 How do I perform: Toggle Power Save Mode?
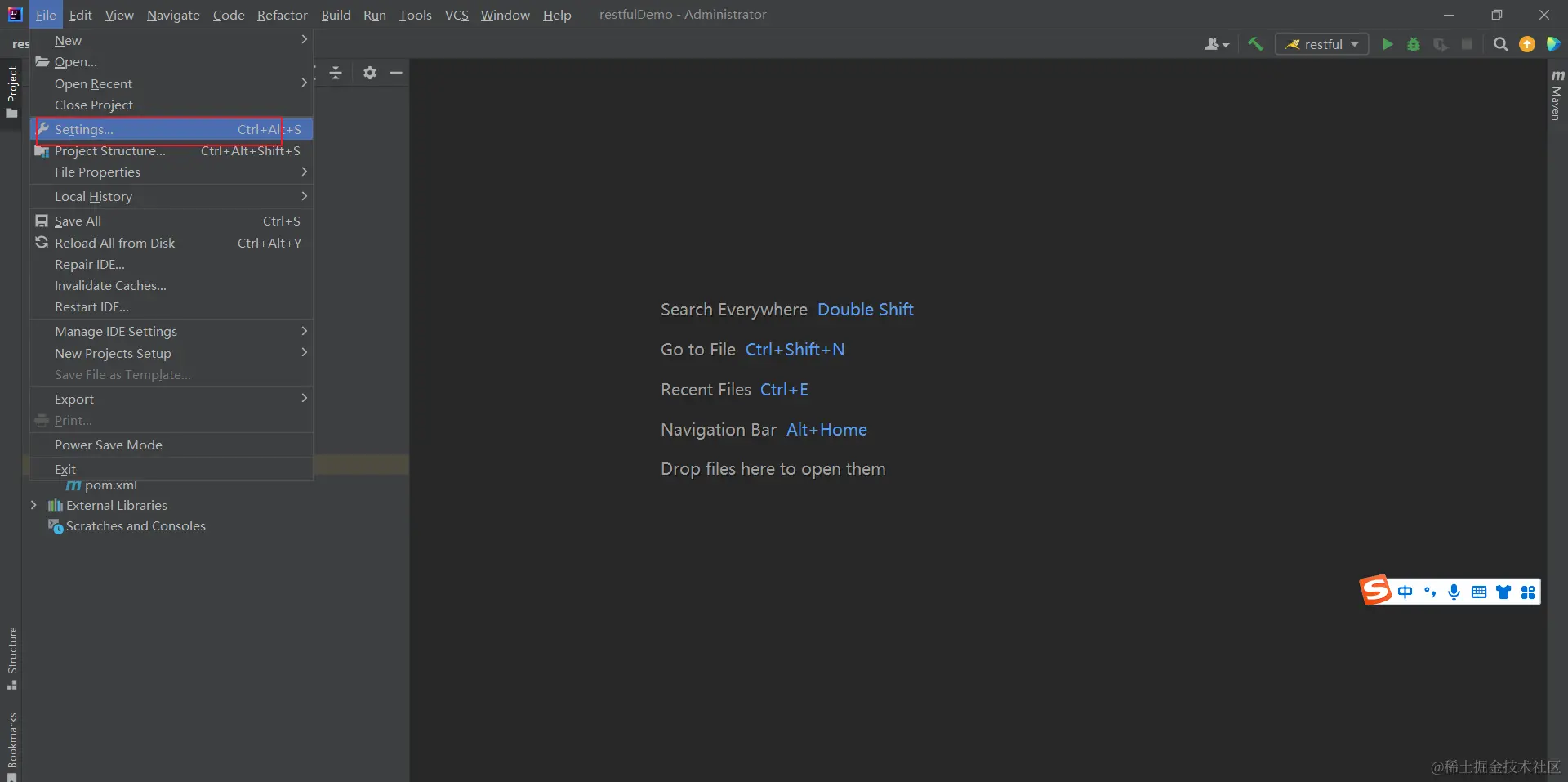tap(171, 445)
